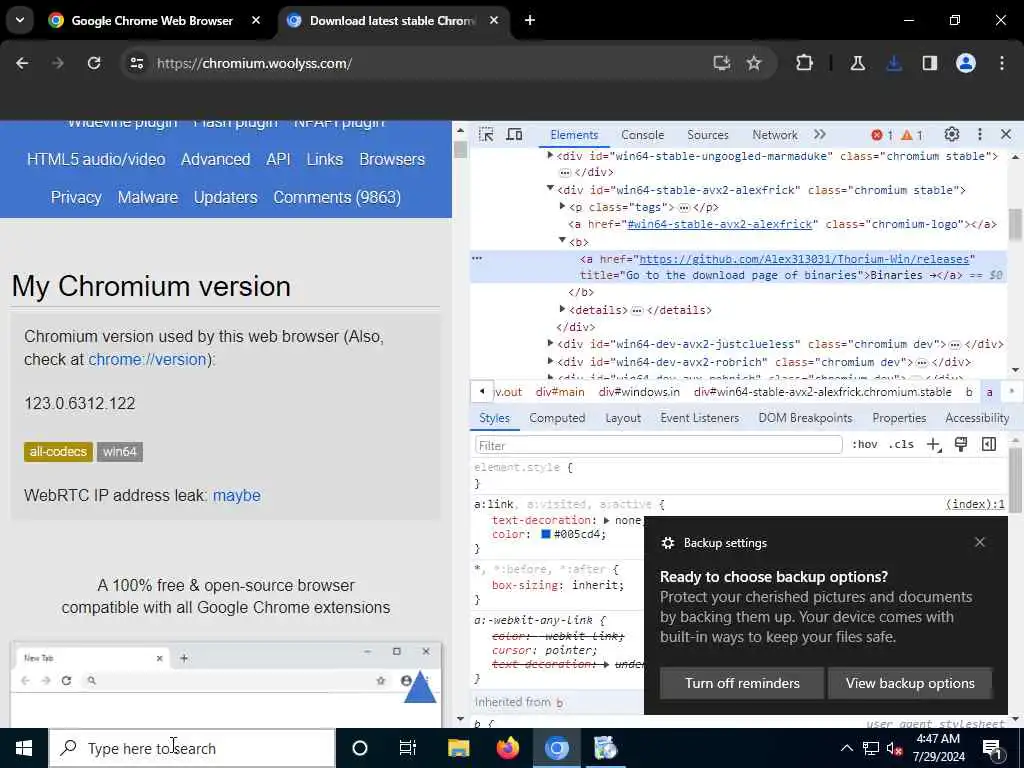Open the tab search dropdown arrow
The image size is (1024, 768).
20,20
